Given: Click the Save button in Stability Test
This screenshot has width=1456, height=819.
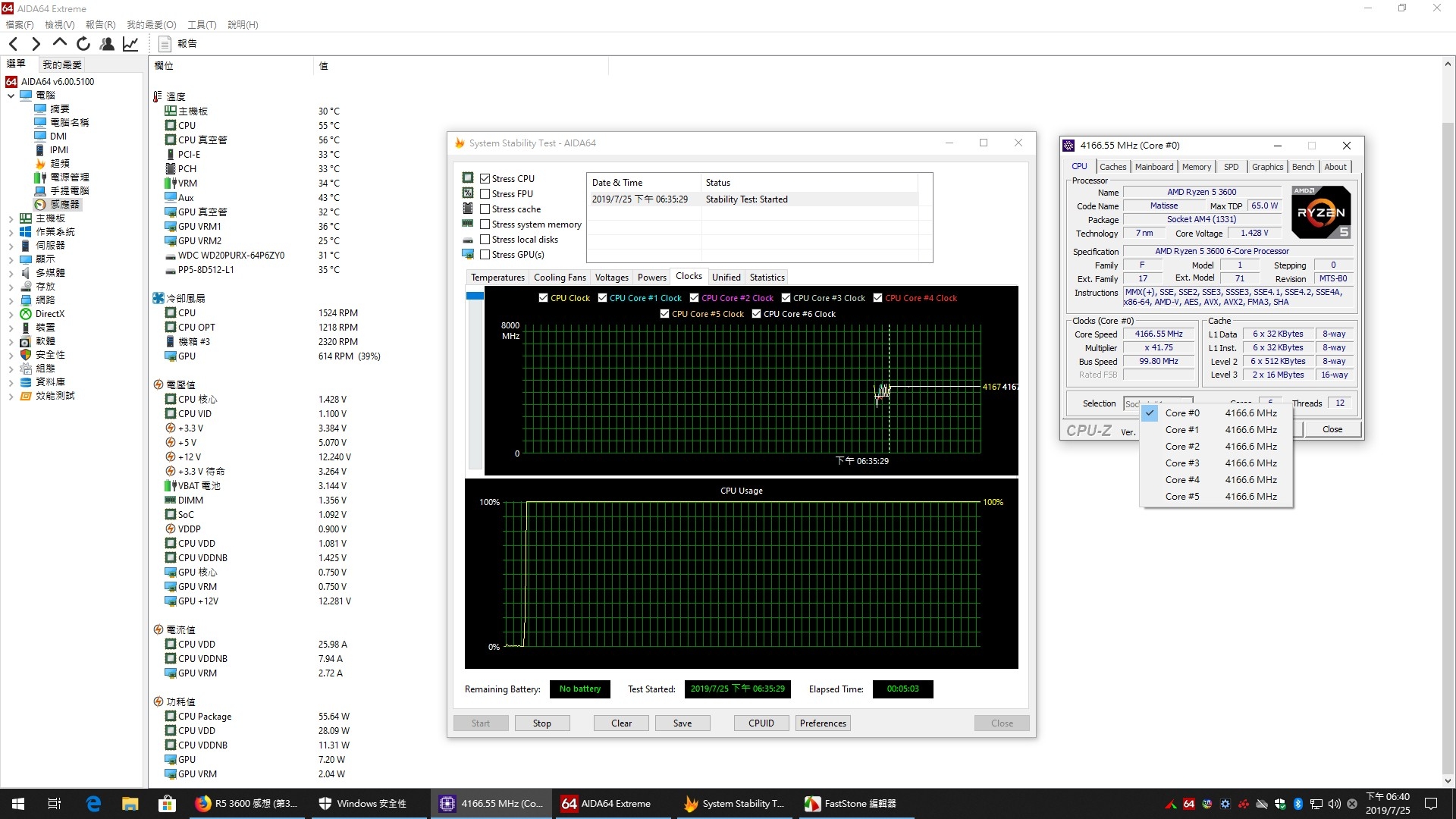Looking at the screenshot, I should 682,723.
